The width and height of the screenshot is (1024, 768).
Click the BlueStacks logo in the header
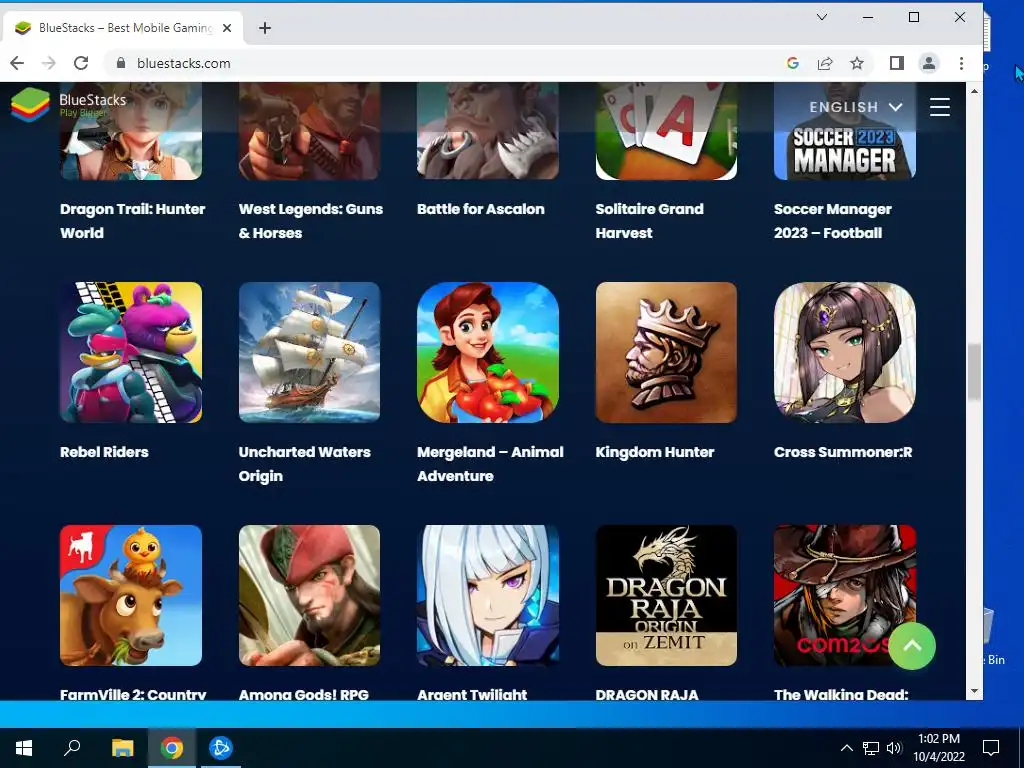tap(69, 104)
